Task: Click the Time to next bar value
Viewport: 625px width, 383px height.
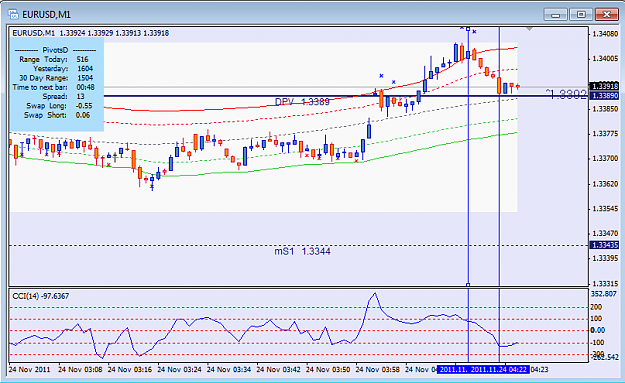Action: pyautogui.click(x=85, y=87)
